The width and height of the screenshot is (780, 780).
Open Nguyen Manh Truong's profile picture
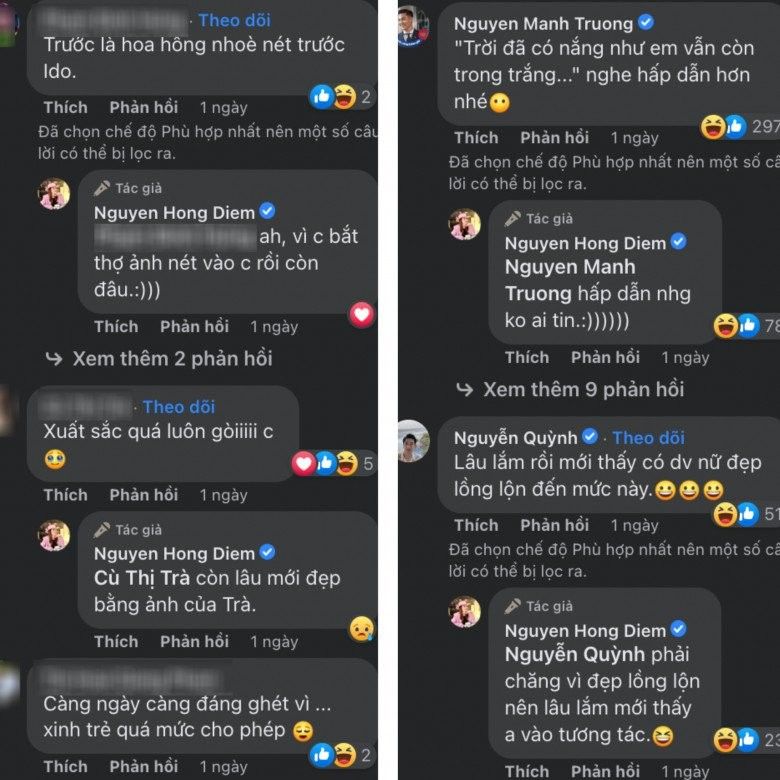coord(413,26)
